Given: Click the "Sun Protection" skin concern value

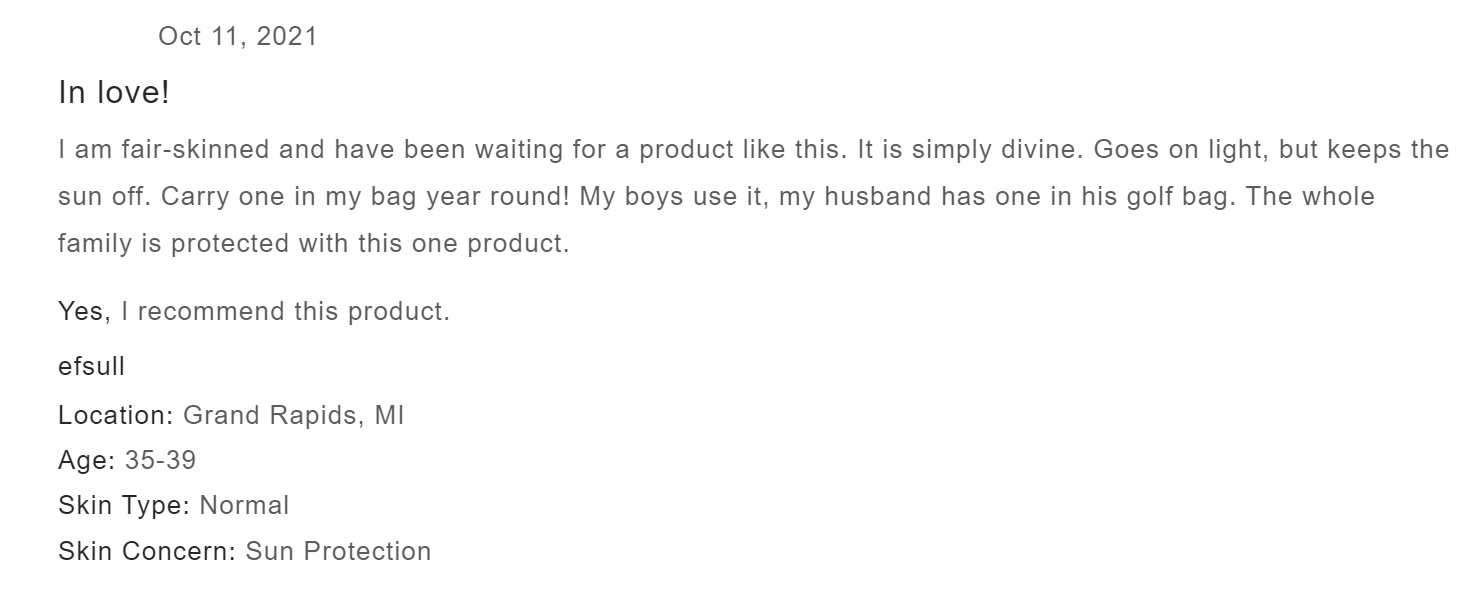Looking at the screenshot, I should (338, 551).
